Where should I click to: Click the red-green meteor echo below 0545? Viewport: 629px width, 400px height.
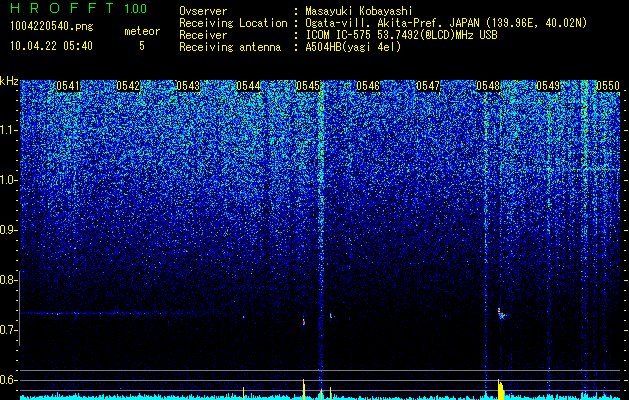coord(304,321)
